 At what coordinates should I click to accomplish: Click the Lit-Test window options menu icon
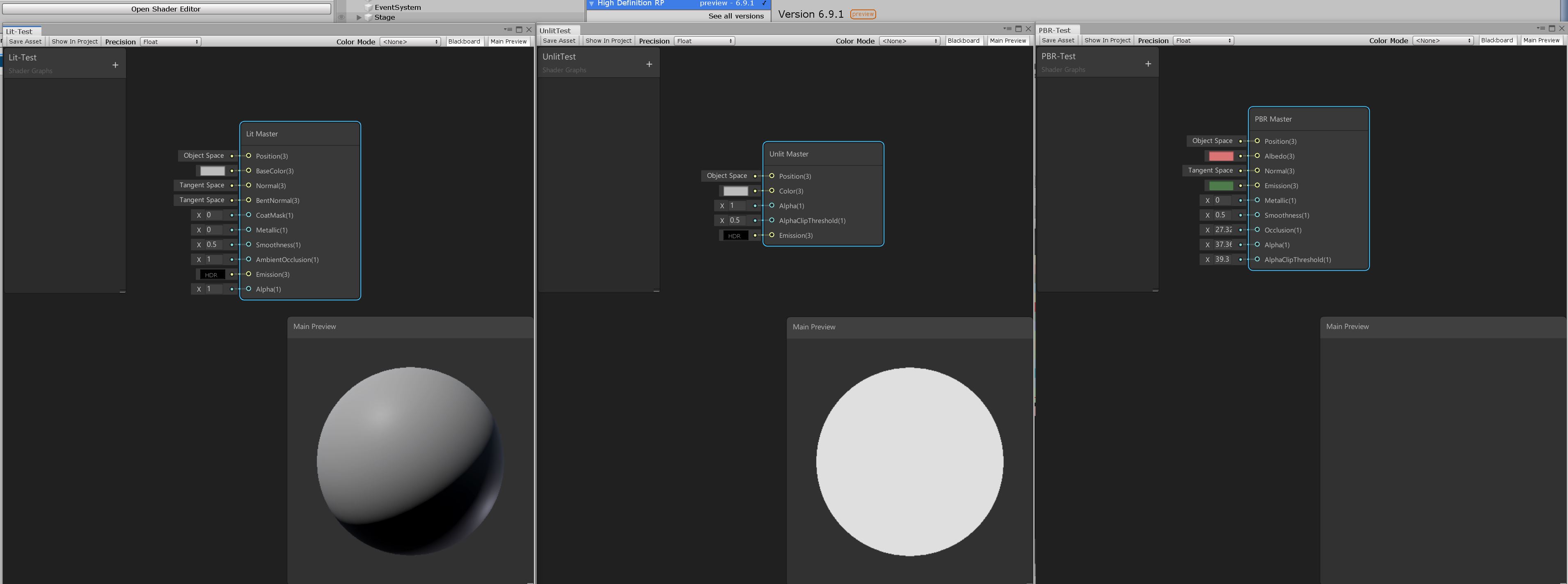pos(508,29)
